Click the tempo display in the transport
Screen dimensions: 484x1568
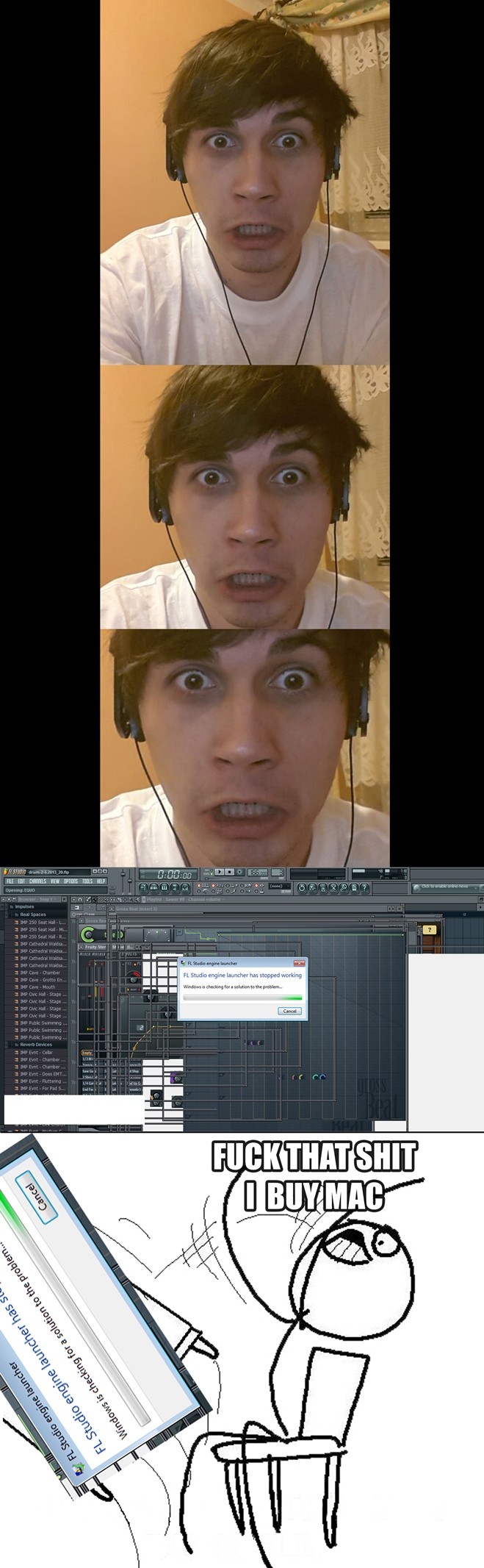click(259, 872)
